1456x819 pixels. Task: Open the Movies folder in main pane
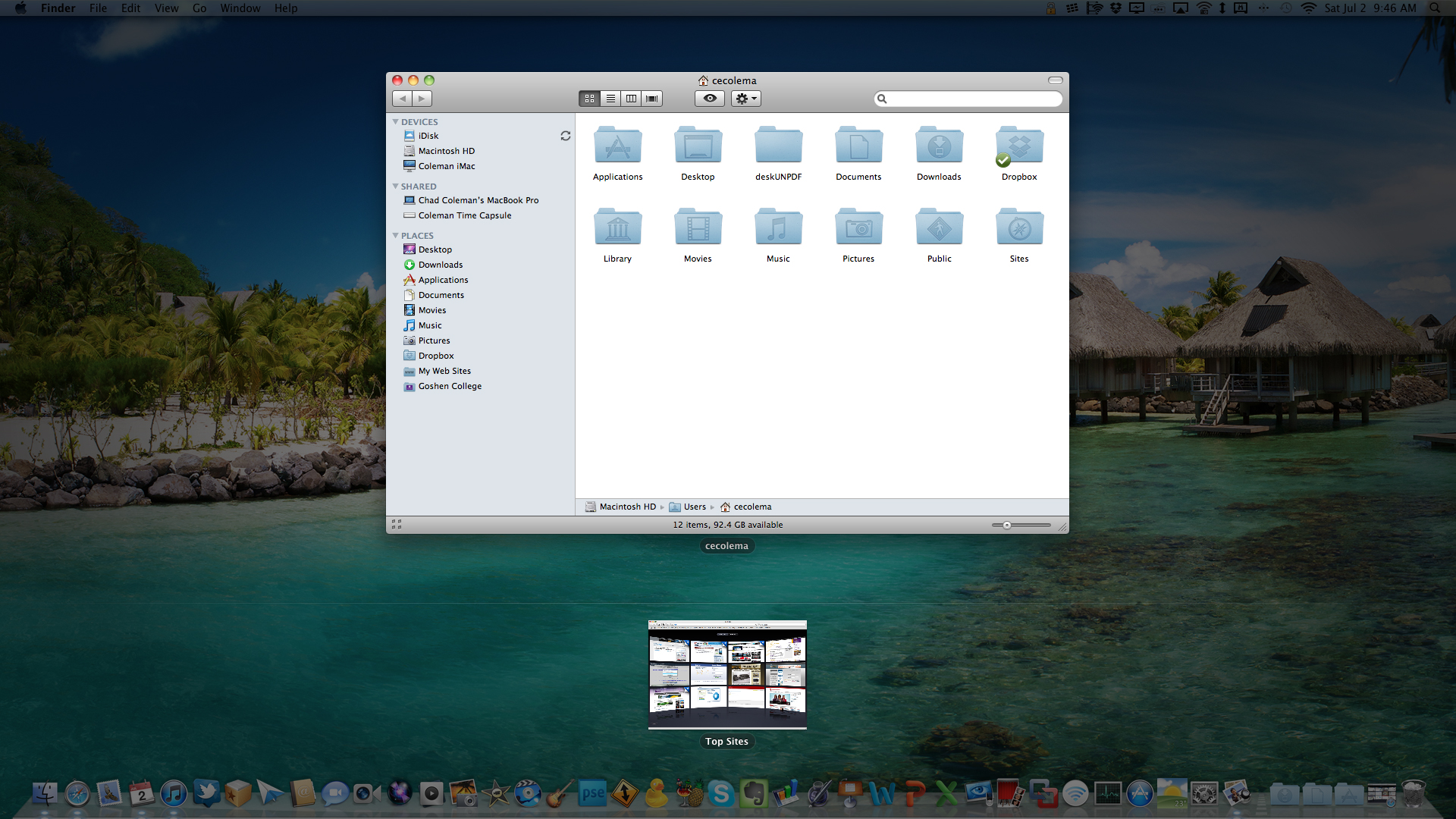click(698, 227)
